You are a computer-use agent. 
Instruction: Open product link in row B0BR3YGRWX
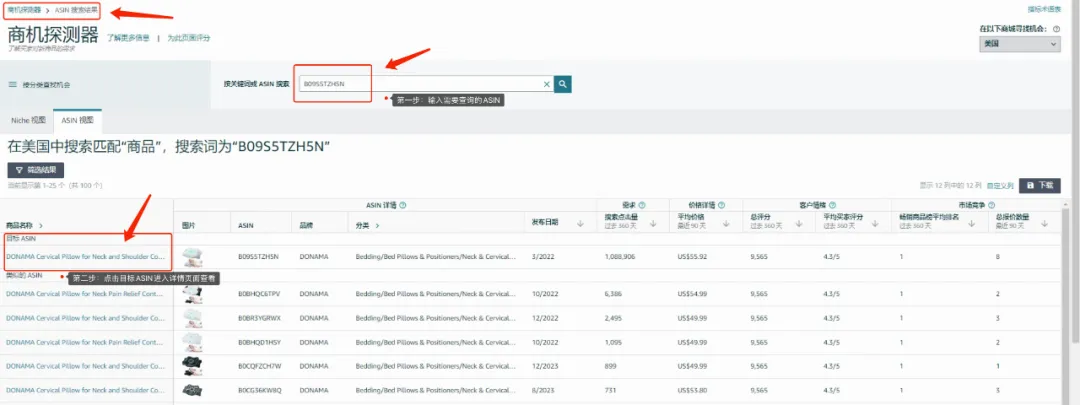coord(86,318)
